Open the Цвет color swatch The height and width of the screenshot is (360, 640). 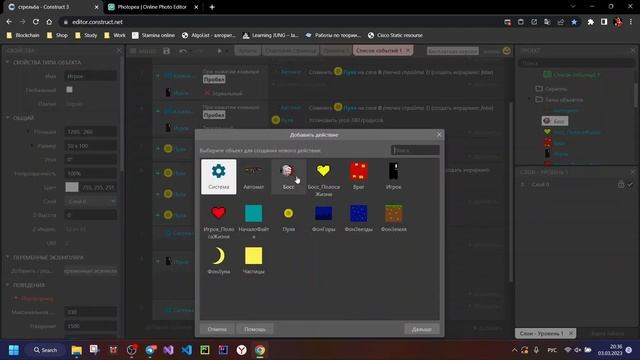(72, 187)
